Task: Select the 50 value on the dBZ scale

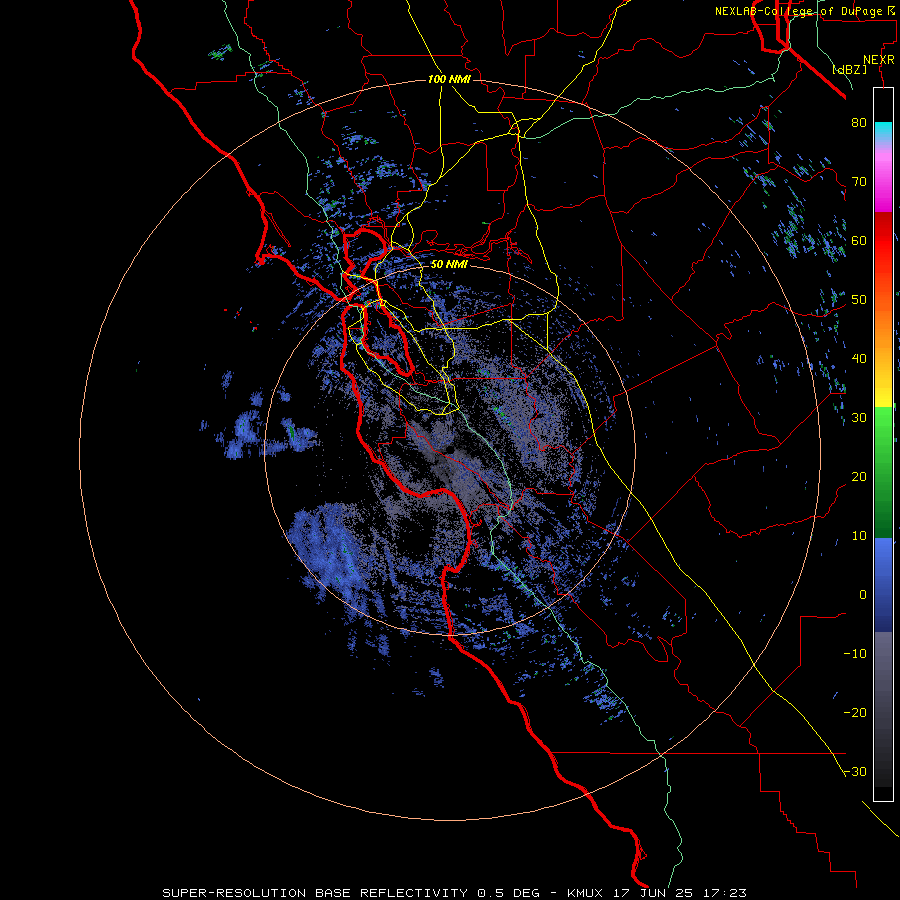Action: pos(859,300)
